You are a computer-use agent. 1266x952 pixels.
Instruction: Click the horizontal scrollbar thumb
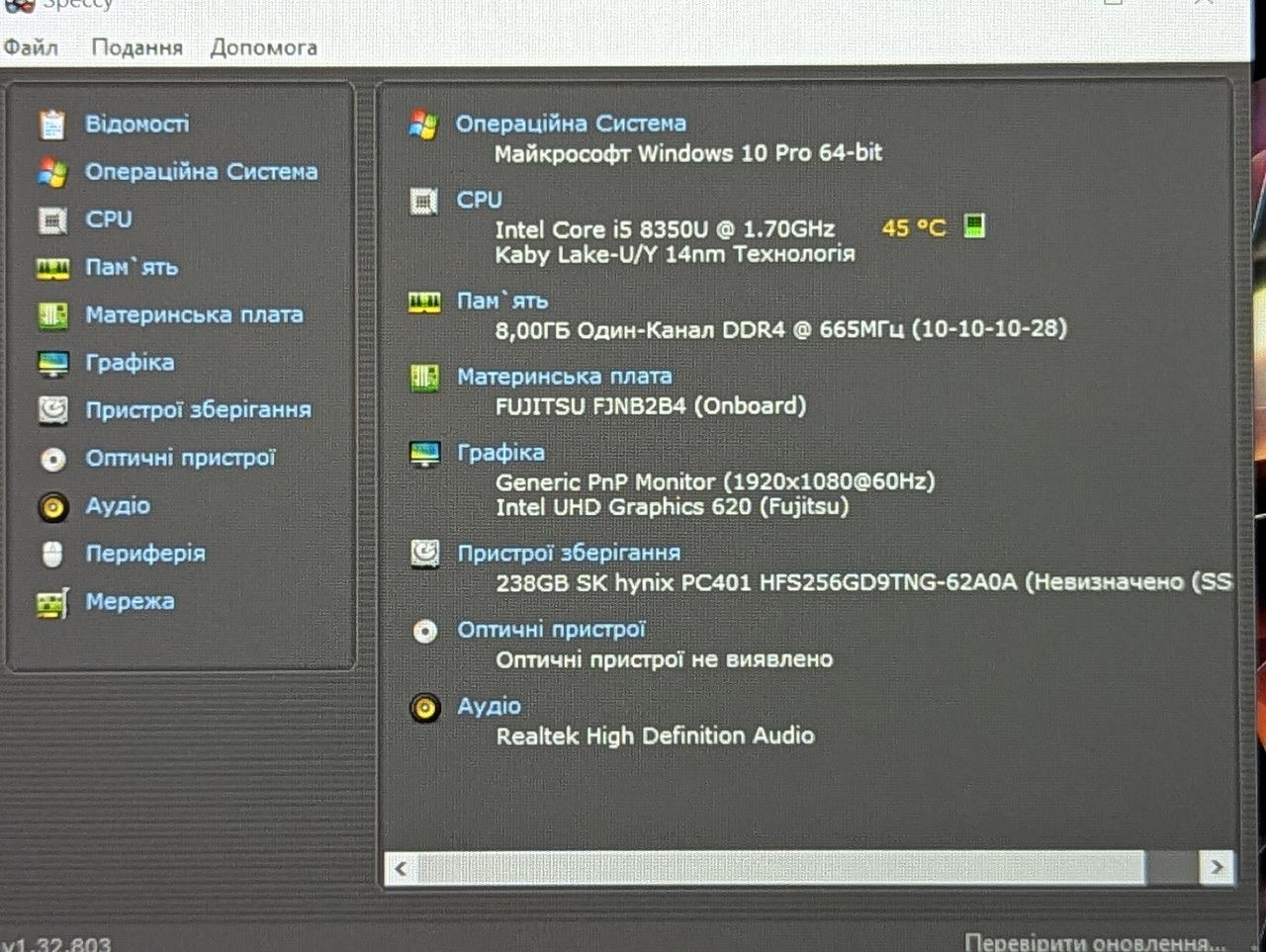pos(781,869)
